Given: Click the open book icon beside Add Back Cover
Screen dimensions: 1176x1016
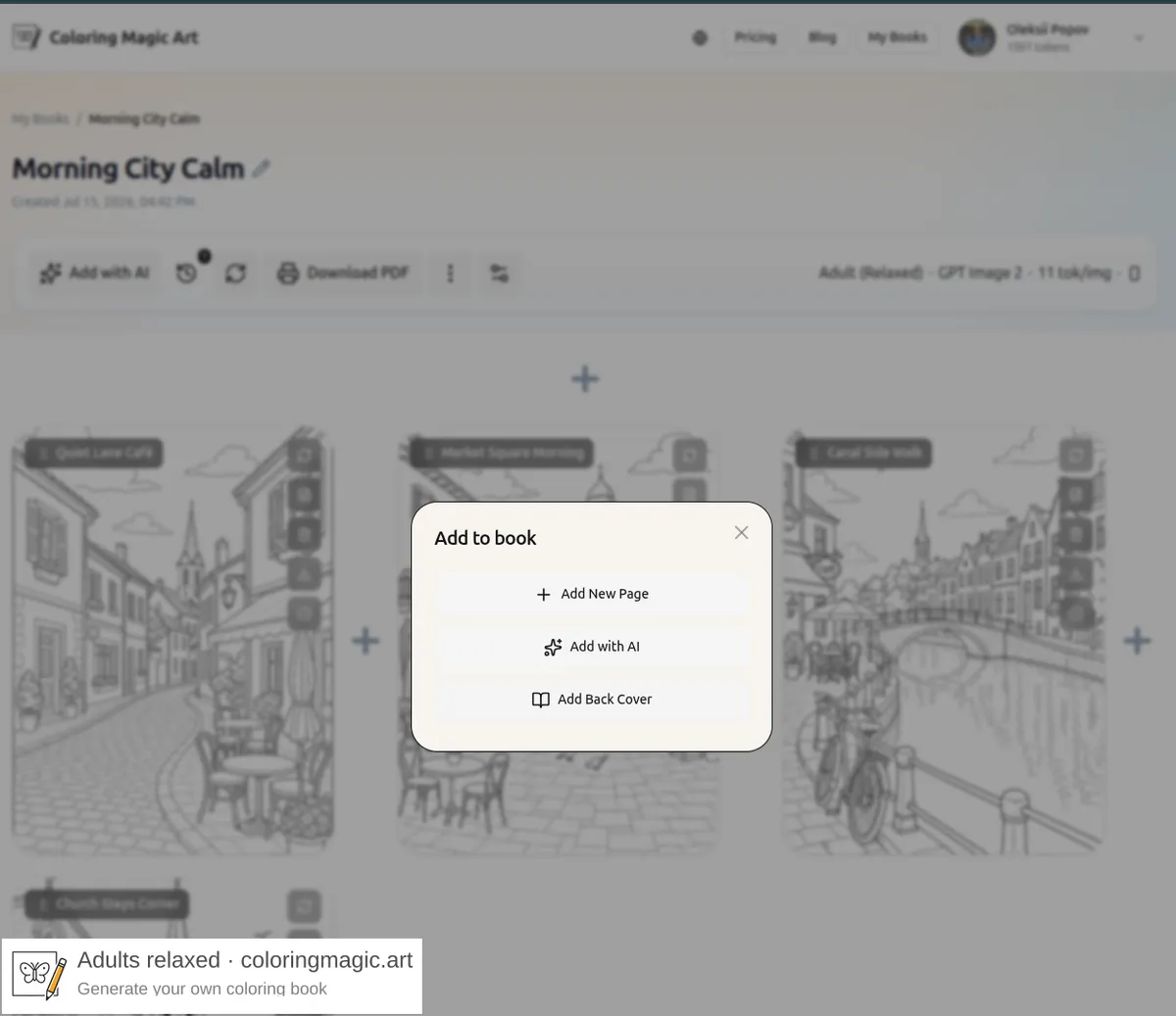Looking at the screenshot, I should 540,700.
